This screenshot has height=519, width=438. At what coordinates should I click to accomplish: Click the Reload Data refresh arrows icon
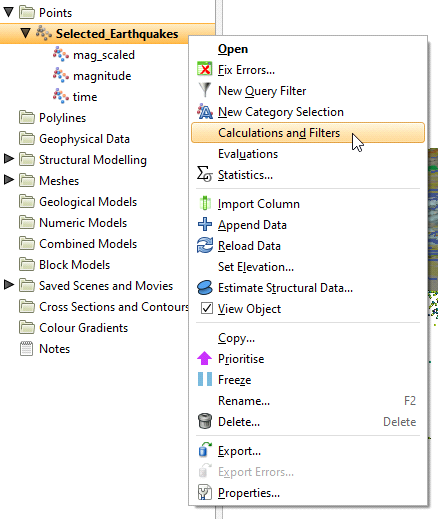click(205, 245)
